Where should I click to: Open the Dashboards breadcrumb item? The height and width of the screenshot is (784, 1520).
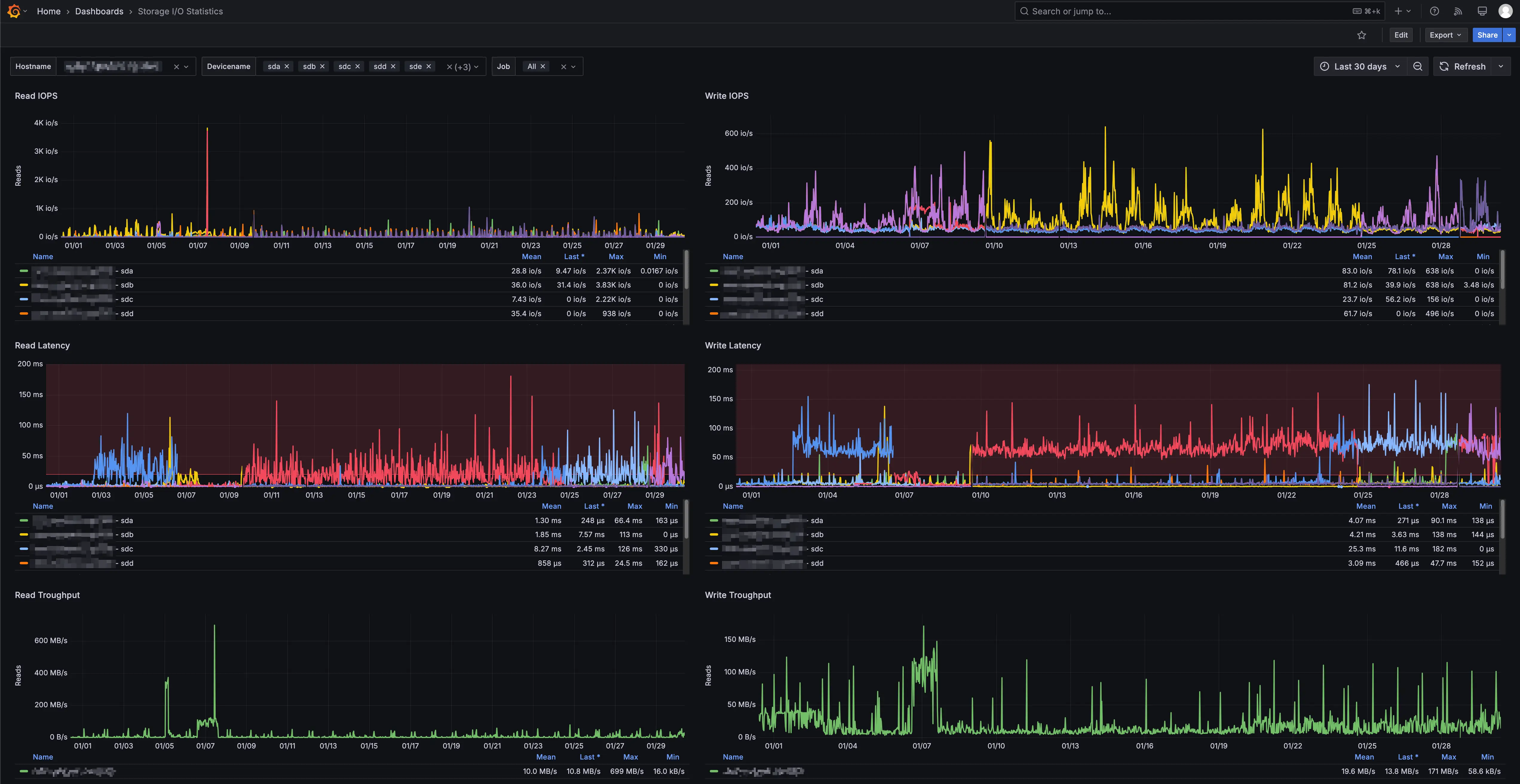[x=99, y=11]
